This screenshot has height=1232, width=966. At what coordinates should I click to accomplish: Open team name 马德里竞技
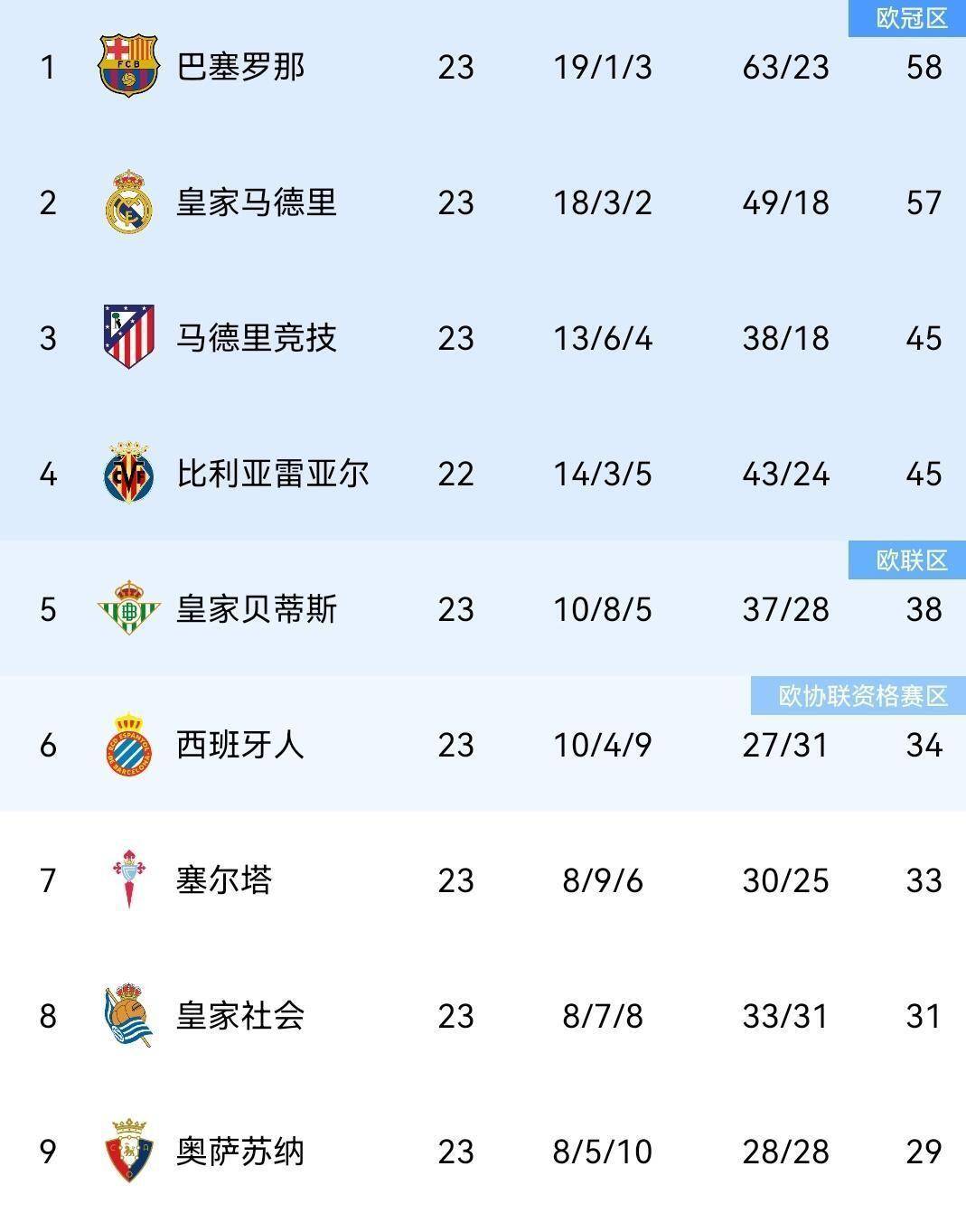pos(257,338)
